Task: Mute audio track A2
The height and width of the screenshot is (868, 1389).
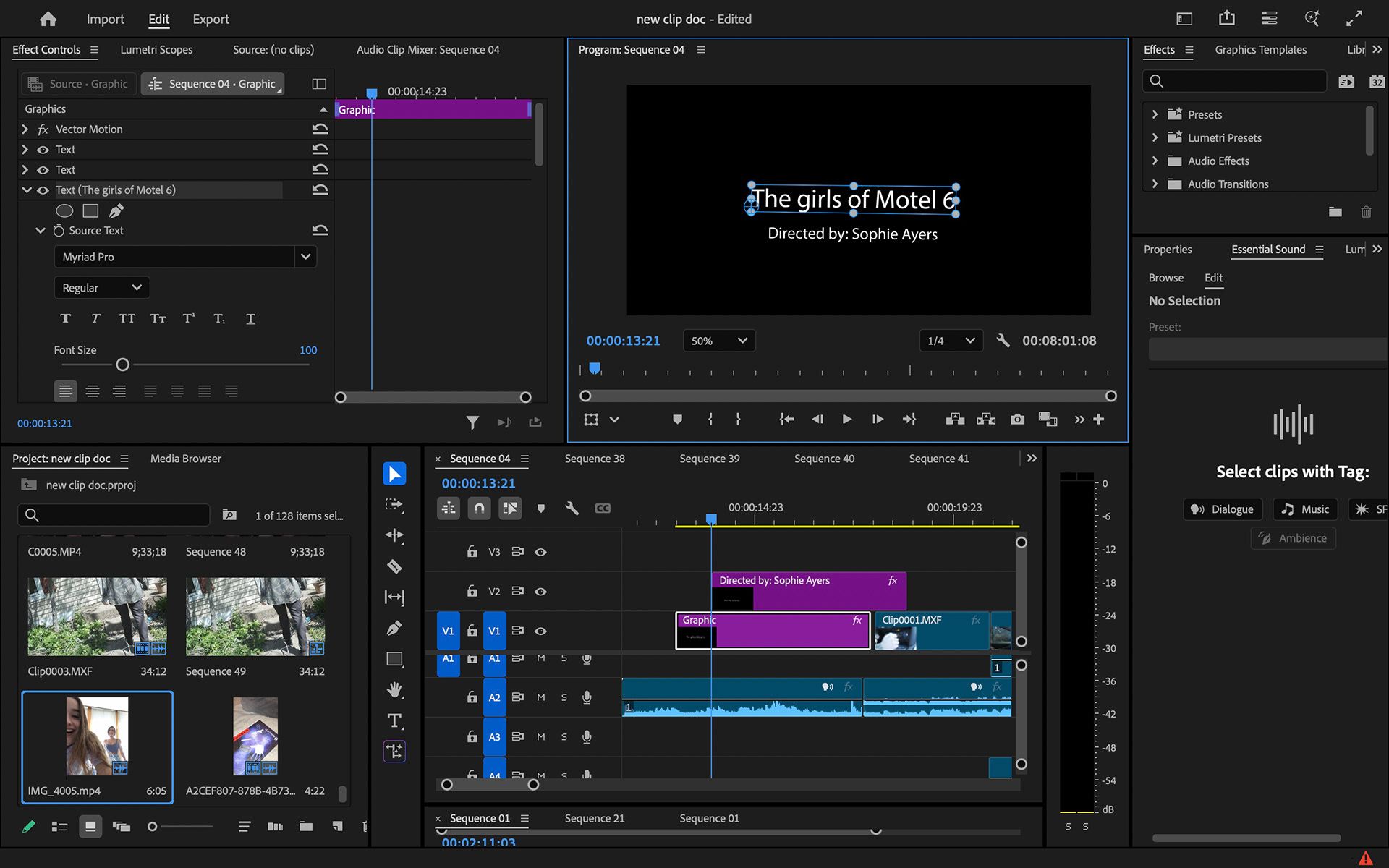Action: [x=540, y=697]
